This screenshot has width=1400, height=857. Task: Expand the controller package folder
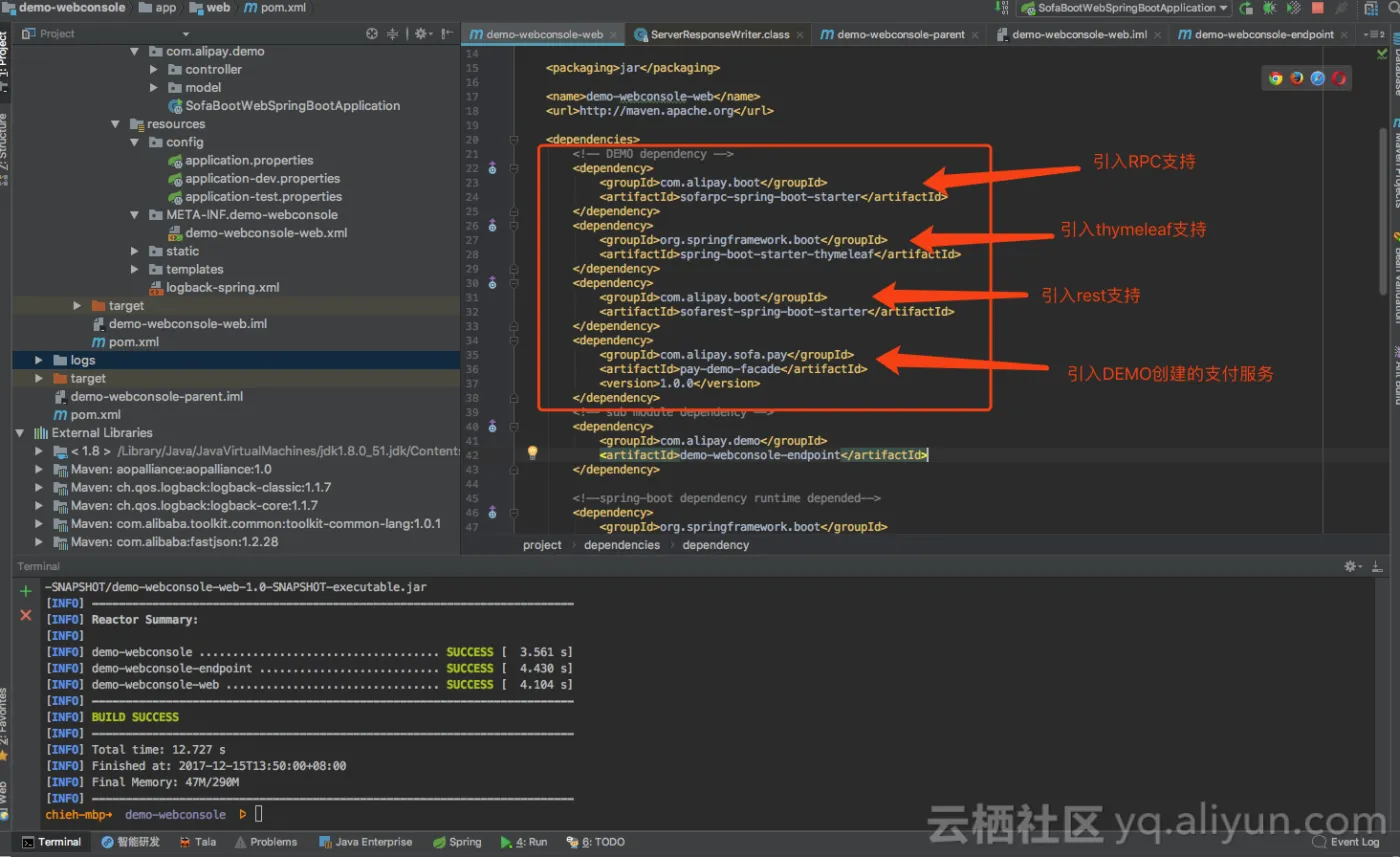(x=154, y=70)
